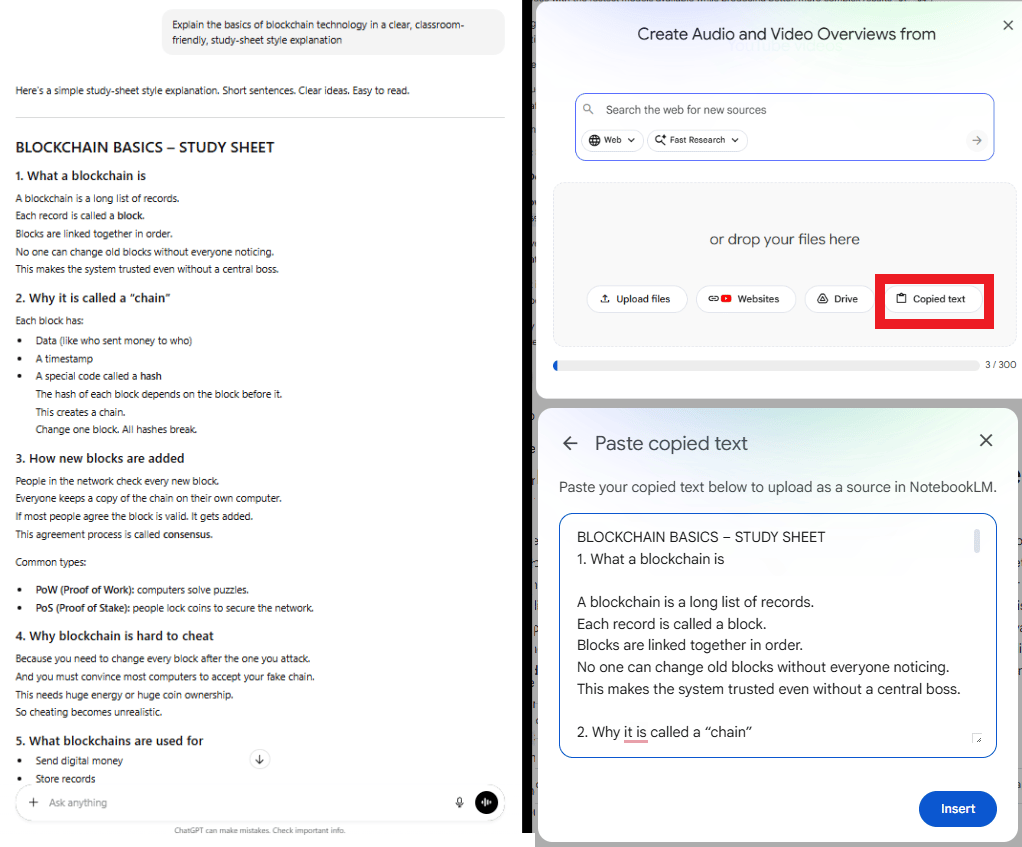Click the Copied text button
Image resolution: width=1022 pixels, height=847 pixels.
932,299
